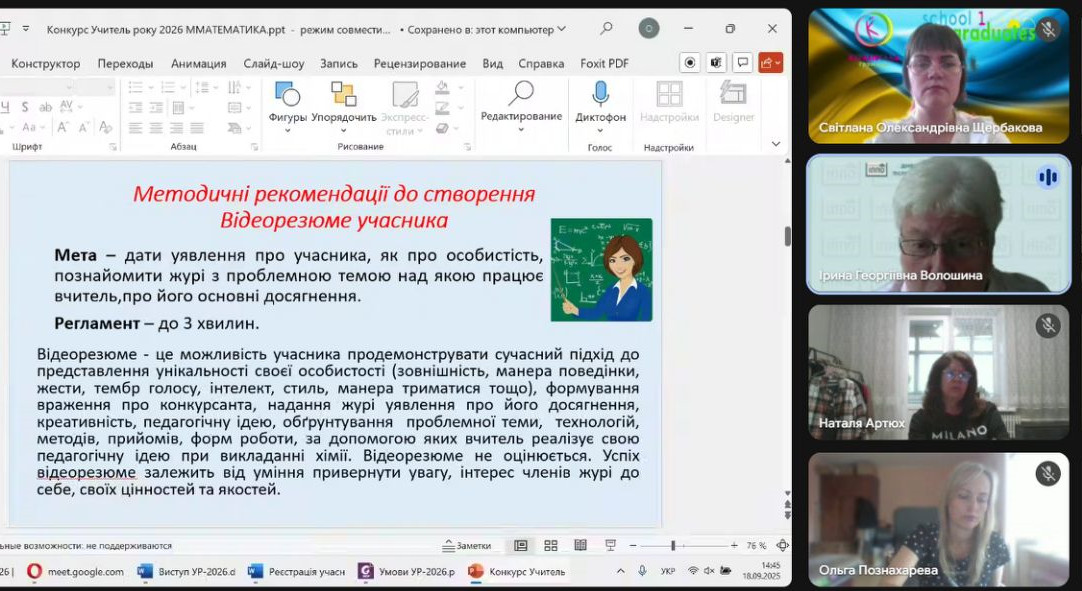Screen dimensions: 1082x591
Task: Click the Teams present icon
Action: (x=716, y=63)
